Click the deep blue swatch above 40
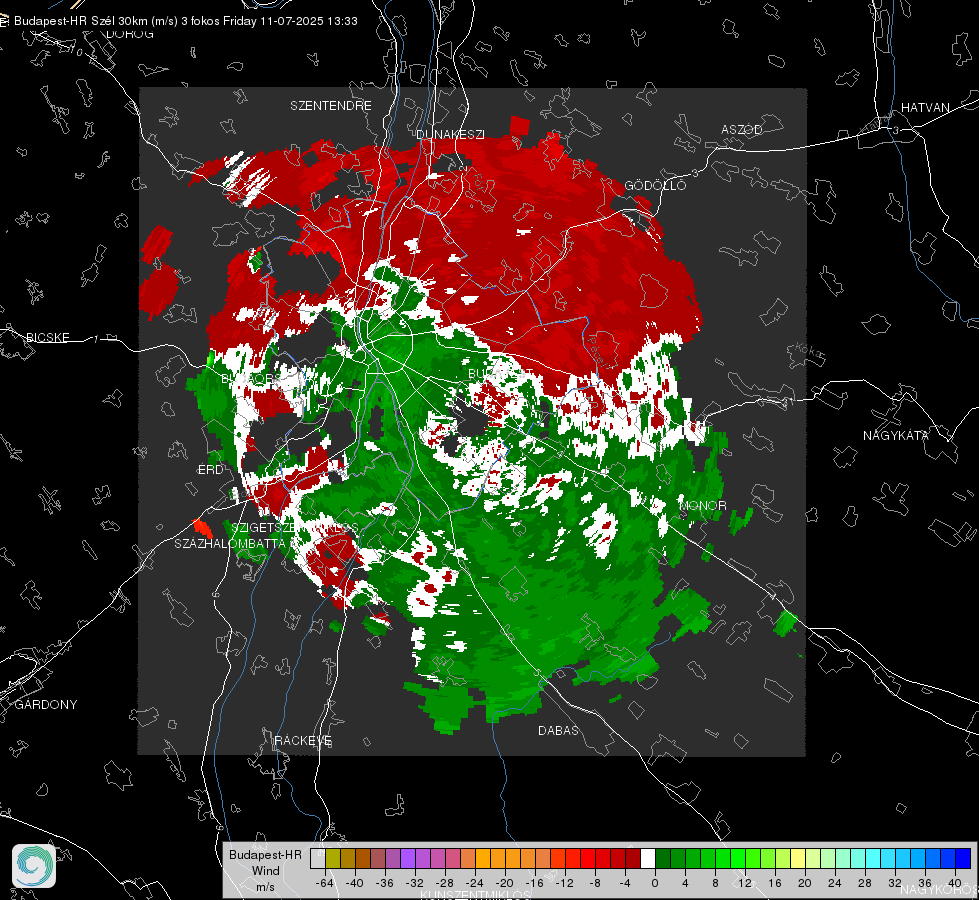979x900 pixels. click(x=963, y=859)
